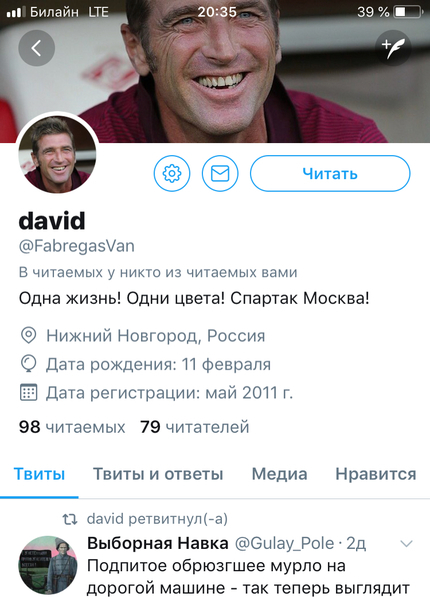
Task: Check the battery indicator in status bar
Action: click(409, 12)
